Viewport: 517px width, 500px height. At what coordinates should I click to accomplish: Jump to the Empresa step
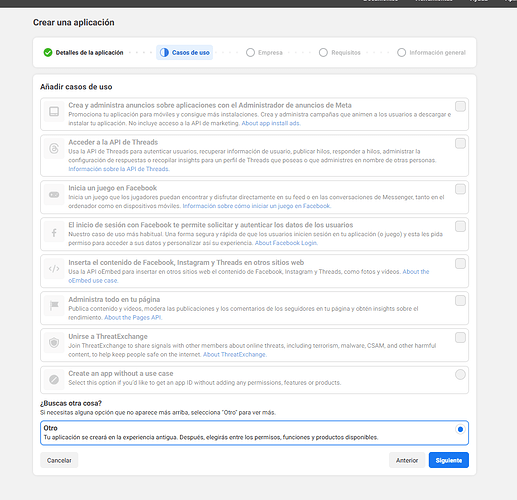click(x=264, y=53)
